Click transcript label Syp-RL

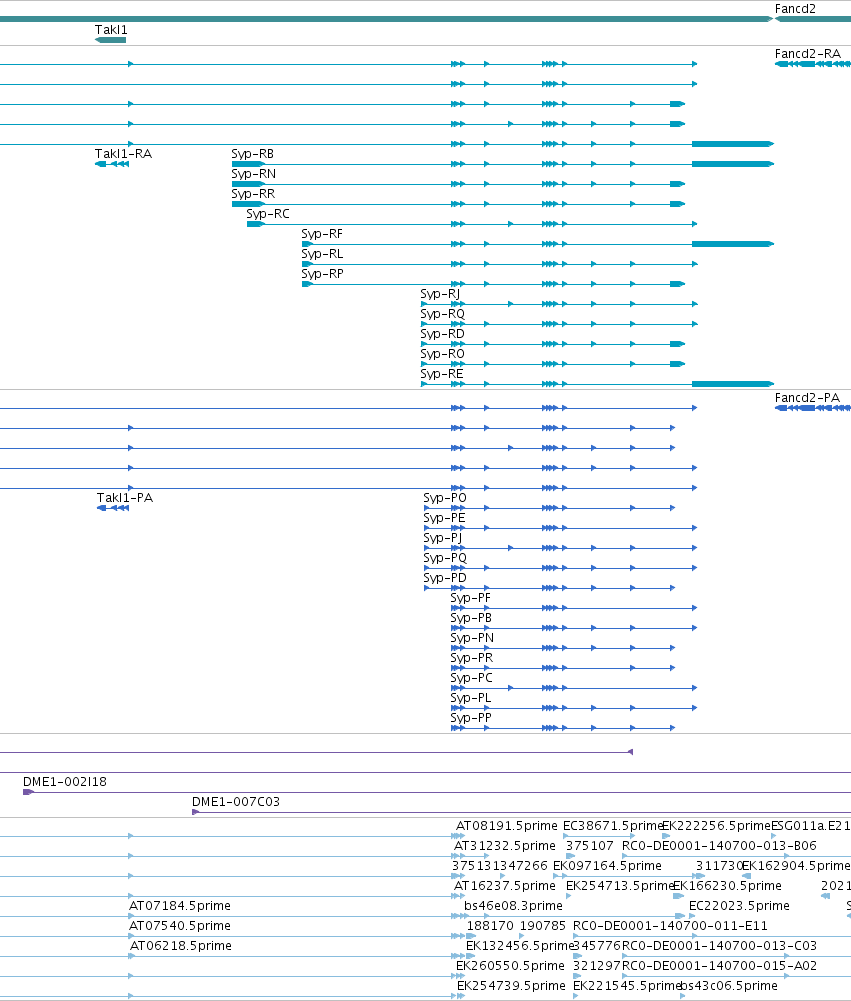coord(322,254)
